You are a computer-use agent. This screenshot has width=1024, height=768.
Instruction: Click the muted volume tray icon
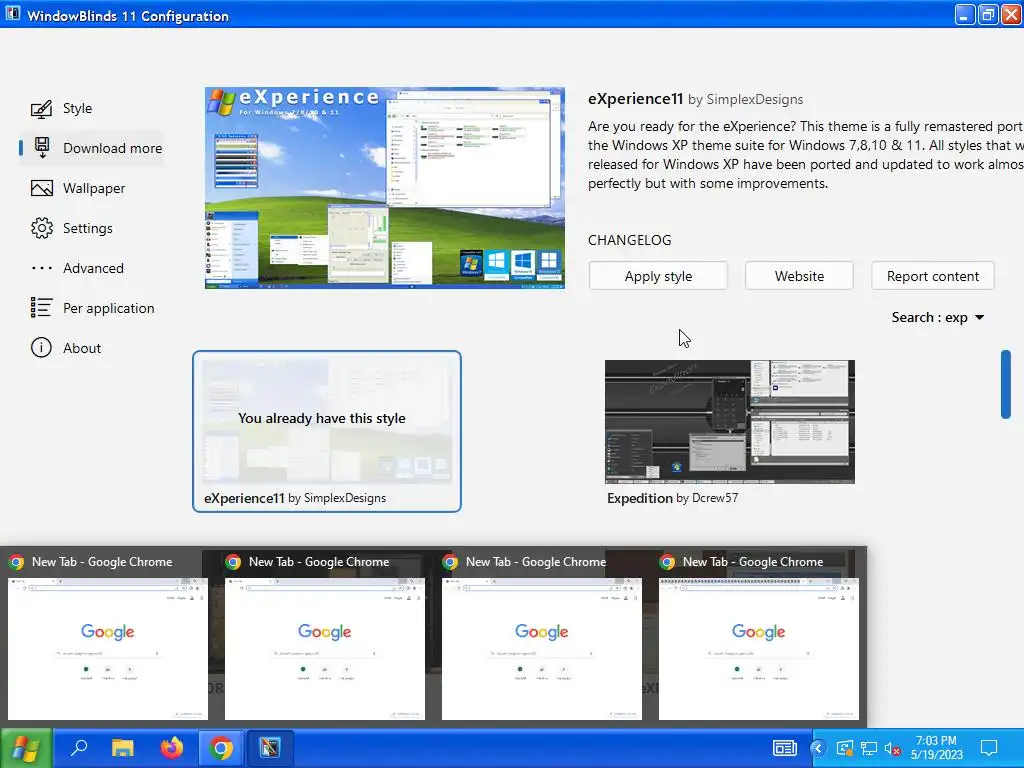(x=893, y=749)
